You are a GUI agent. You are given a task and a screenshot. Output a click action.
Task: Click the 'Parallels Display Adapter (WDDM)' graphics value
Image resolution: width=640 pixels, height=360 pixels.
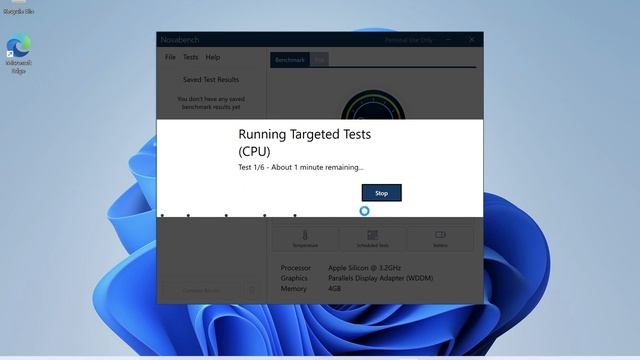380,278
